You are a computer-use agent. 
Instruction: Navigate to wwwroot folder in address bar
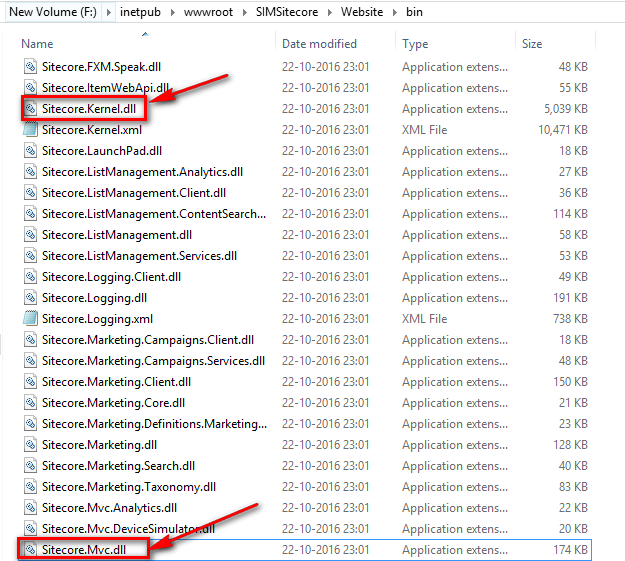(x=208, y=12)
